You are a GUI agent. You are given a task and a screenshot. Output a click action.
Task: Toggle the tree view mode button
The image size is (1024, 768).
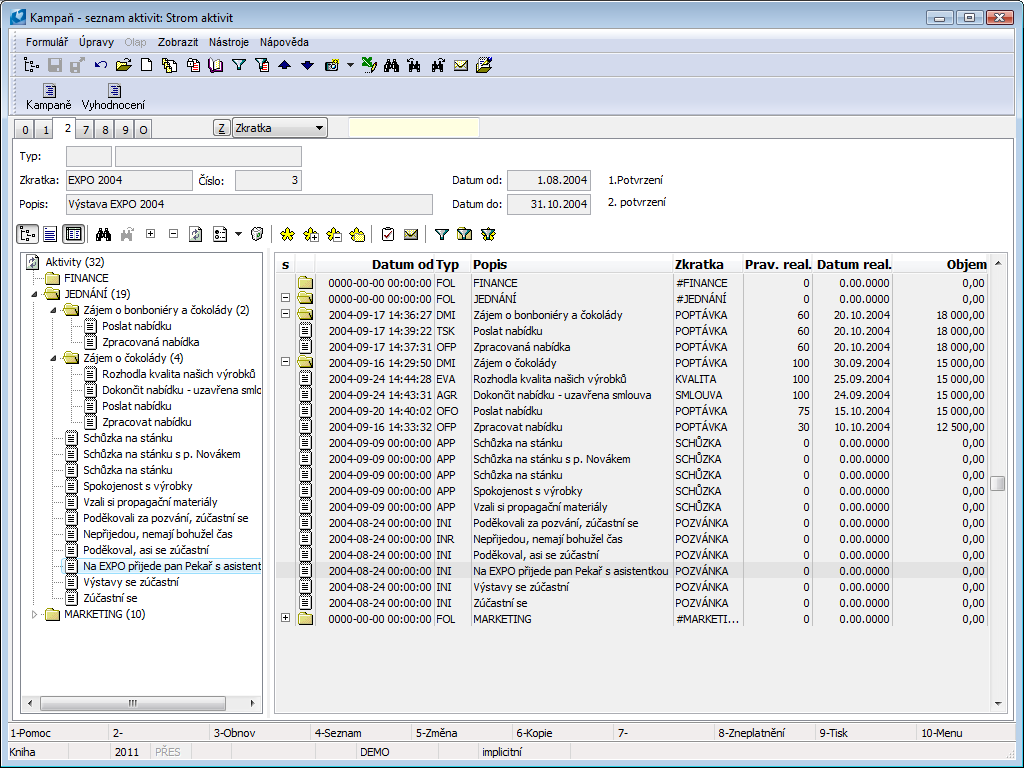(x=28, y=234)
